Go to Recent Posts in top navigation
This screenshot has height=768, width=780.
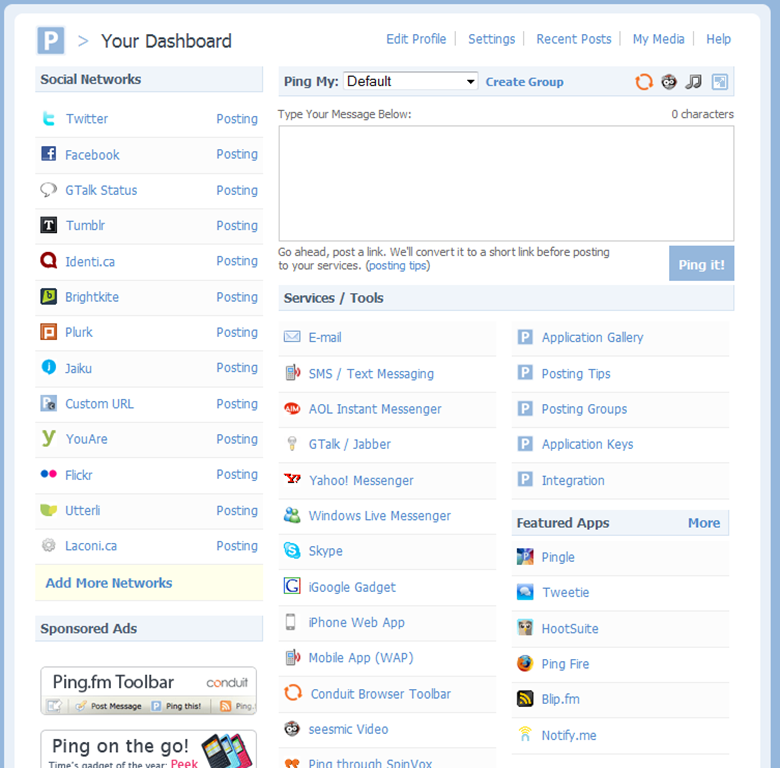[x=573, y=39]
